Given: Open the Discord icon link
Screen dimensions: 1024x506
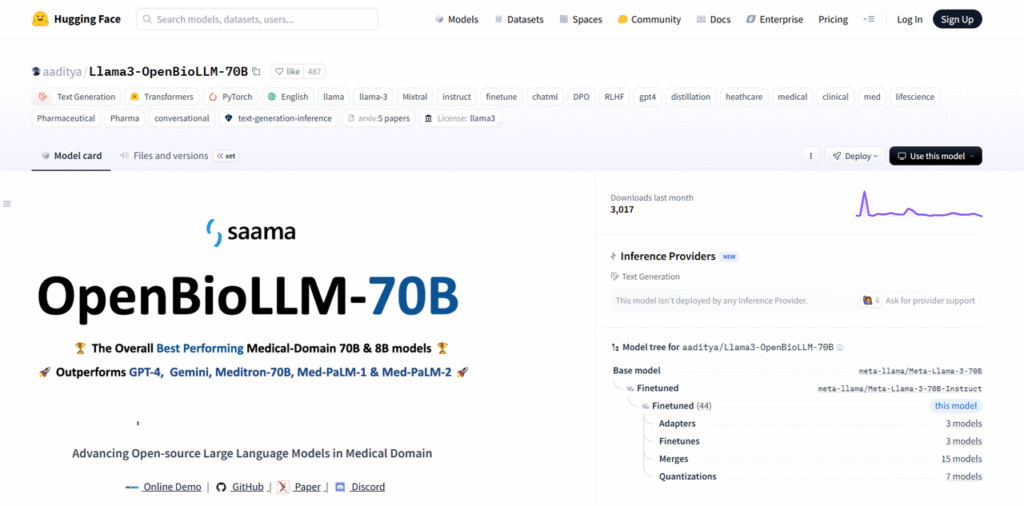Looking at the screenshot, I should 340,487.
